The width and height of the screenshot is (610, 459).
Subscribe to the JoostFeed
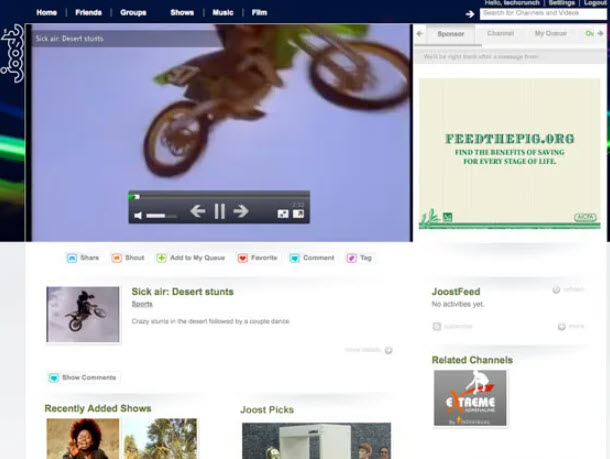452,326
